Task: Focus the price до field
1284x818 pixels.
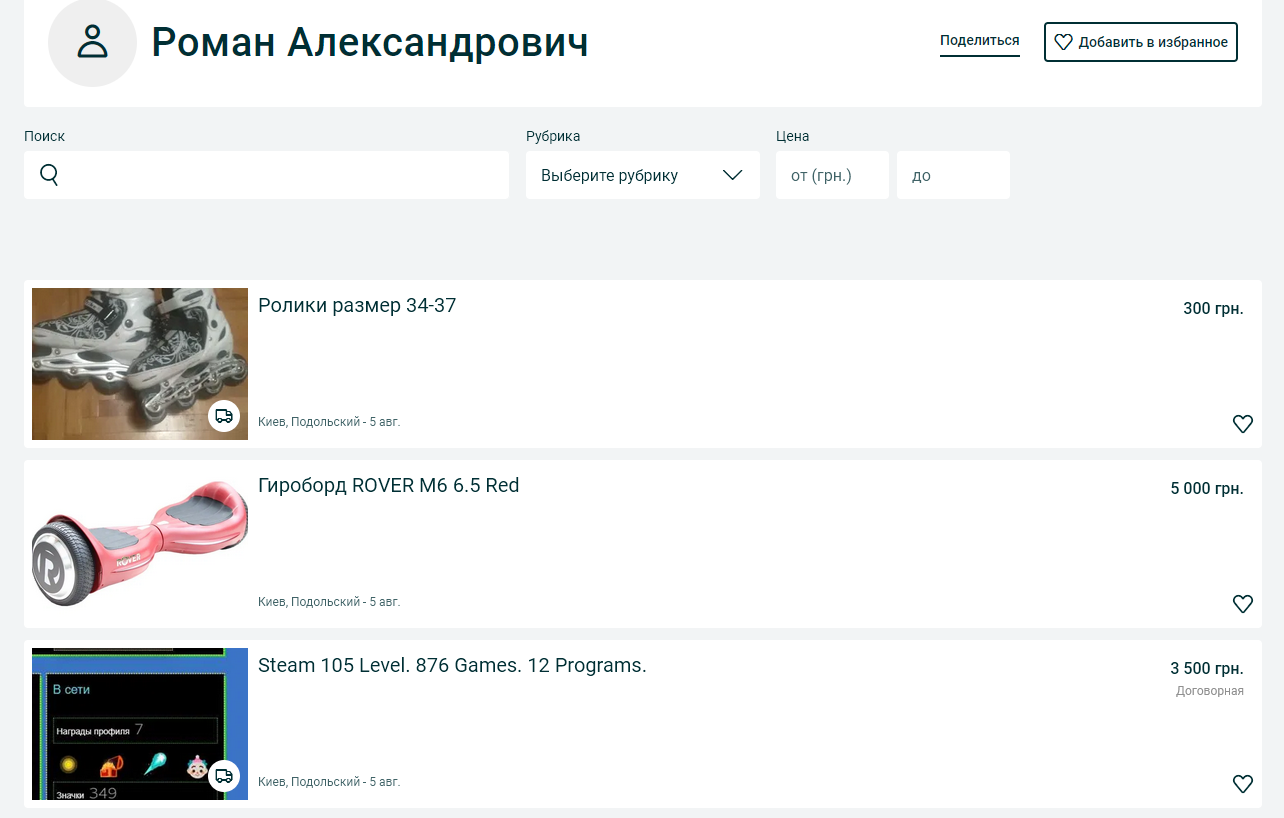Action: click(x=953, y=175)
